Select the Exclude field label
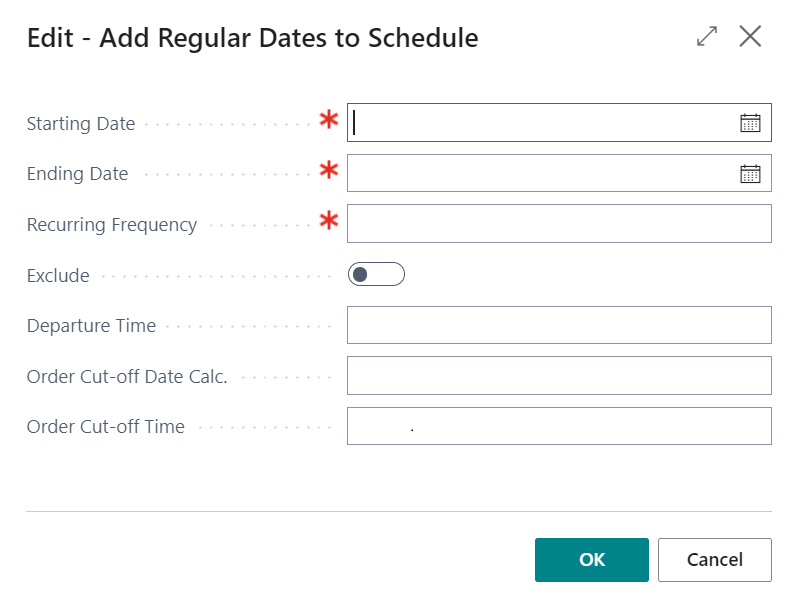The width and height of the screenshot is (802, 607). 57,275
